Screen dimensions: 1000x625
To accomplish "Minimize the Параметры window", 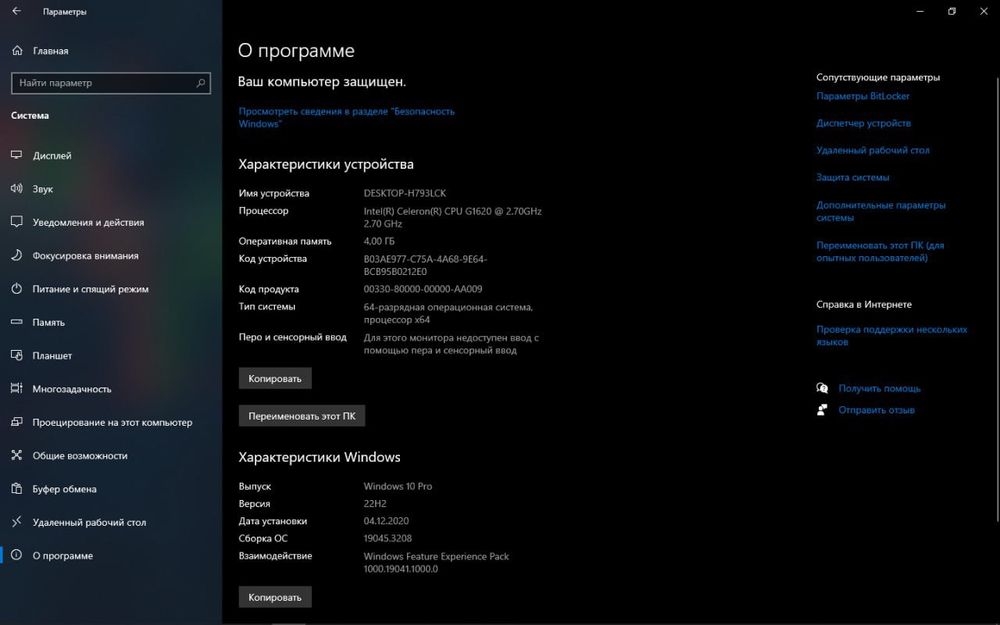I will [920, 11].
